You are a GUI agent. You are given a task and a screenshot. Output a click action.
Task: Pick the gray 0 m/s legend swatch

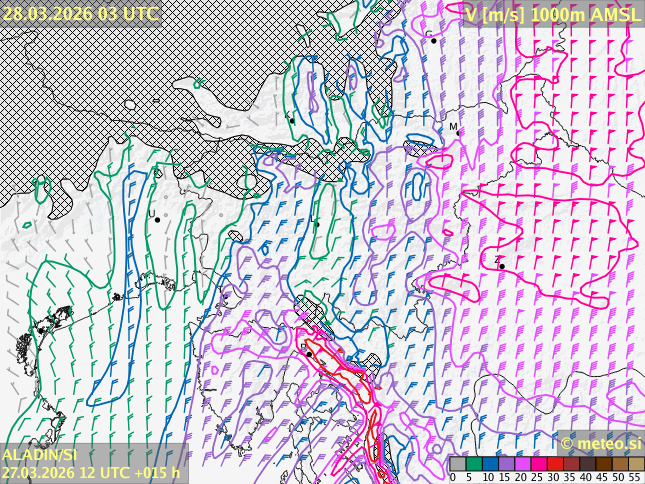point(458,464)
